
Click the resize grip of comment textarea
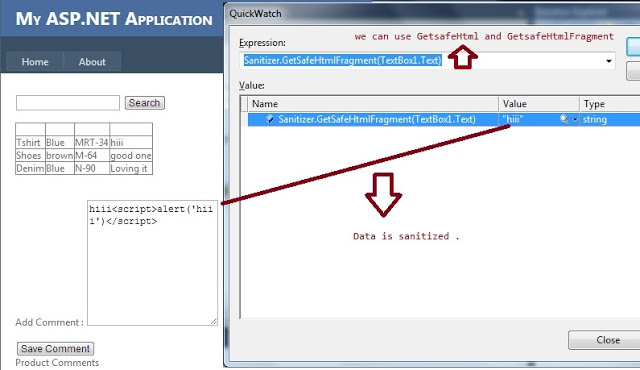click(213, 321)
